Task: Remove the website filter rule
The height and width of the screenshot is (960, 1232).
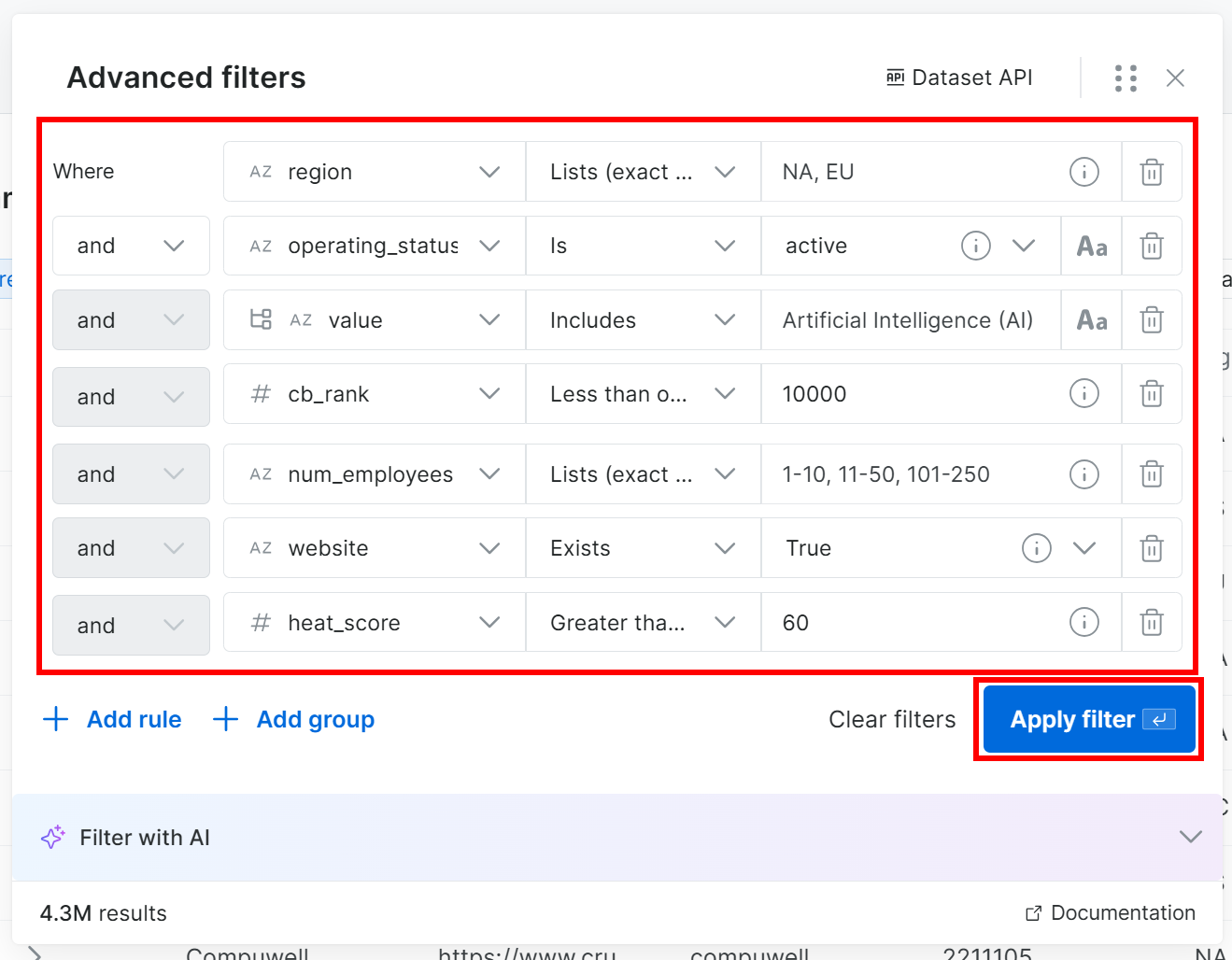Action: (x=1151, y=548)
